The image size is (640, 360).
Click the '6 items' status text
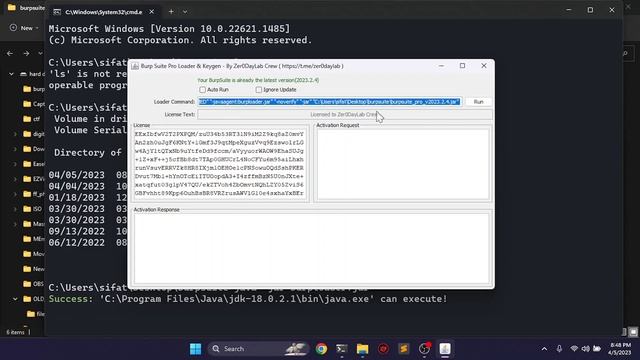coord(15,332)
